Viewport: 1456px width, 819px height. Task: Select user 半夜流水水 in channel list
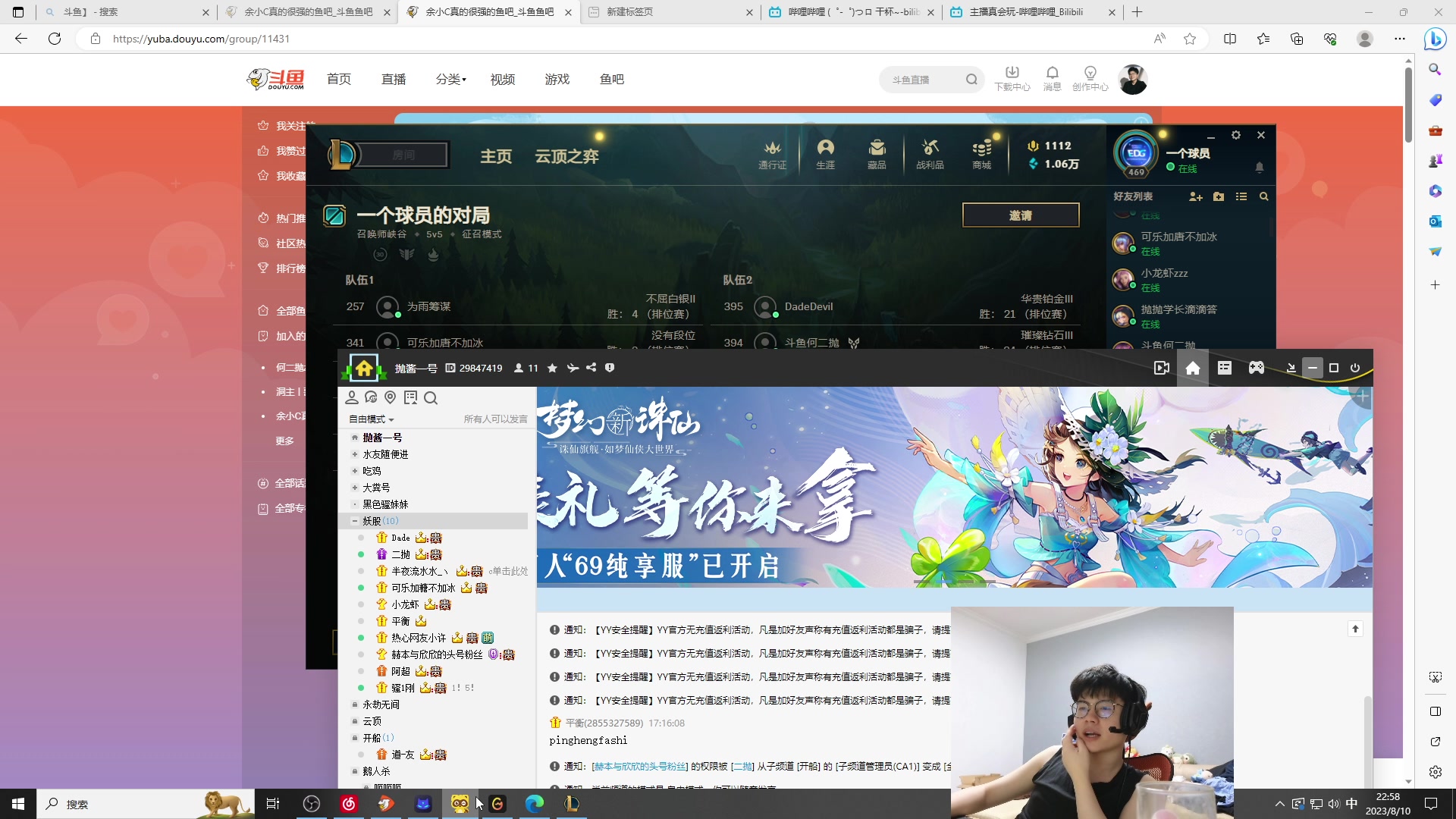pyautogui.click(x=419, y=571)
